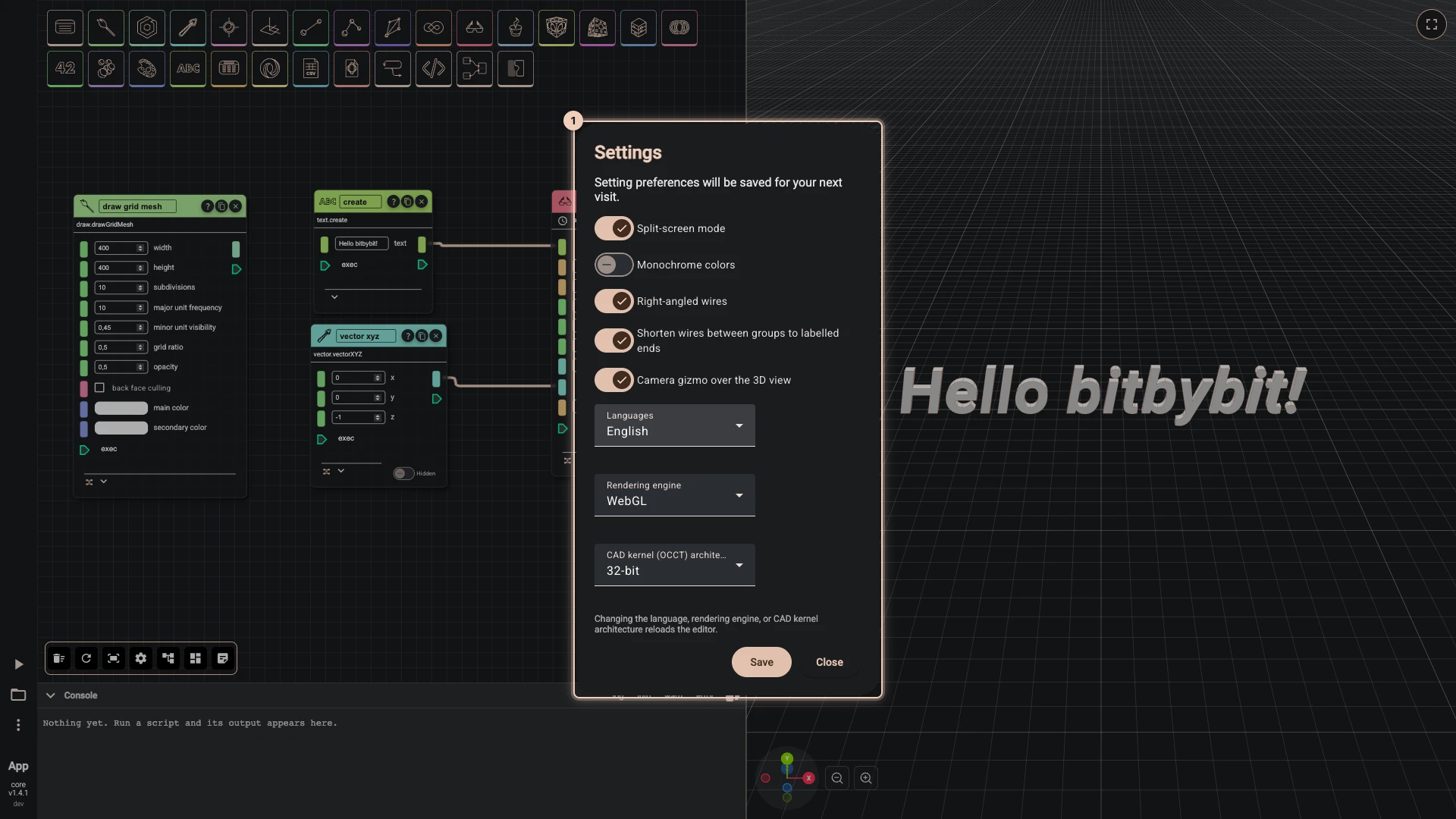This screenshot has width=1456, height=819.
Task: Open the infinity loop category icon
Action: tap(433, 28)
